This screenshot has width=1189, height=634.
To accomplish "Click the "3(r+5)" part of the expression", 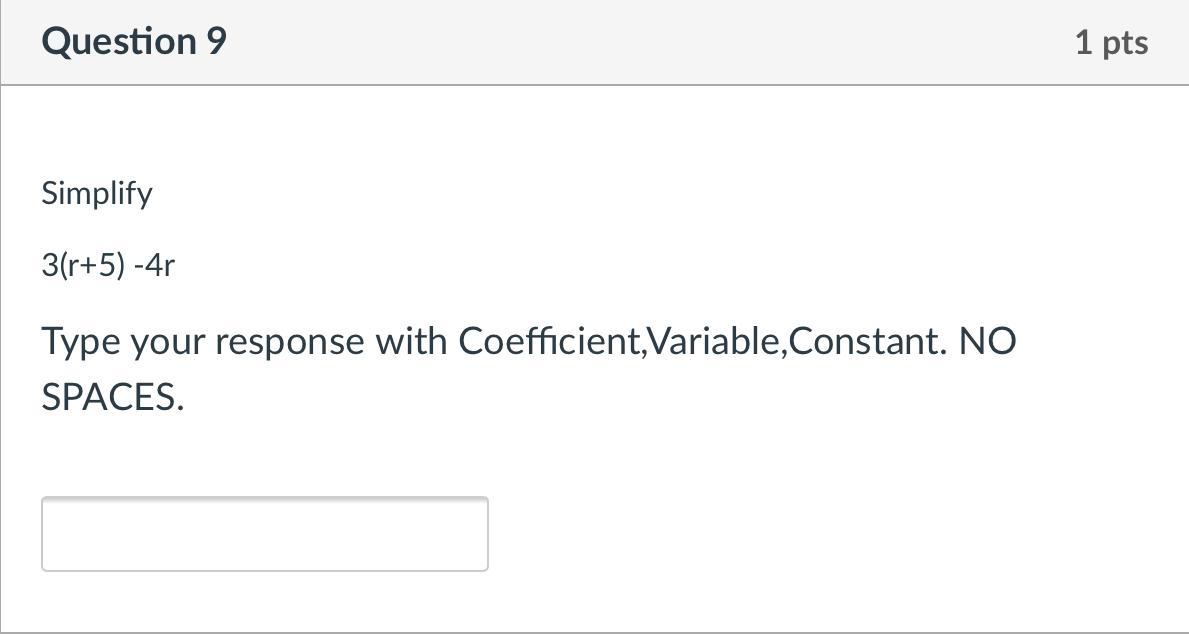I will (84, 266).
